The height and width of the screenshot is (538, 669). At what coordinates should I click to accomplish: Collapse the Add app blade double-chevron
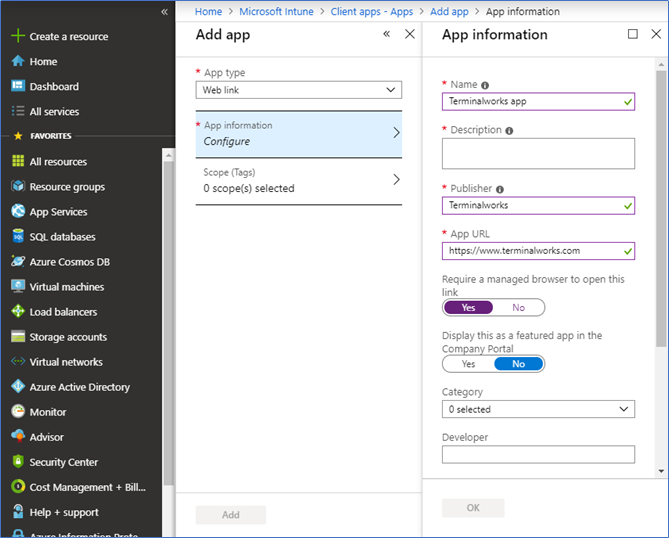[x=387, y=34]
